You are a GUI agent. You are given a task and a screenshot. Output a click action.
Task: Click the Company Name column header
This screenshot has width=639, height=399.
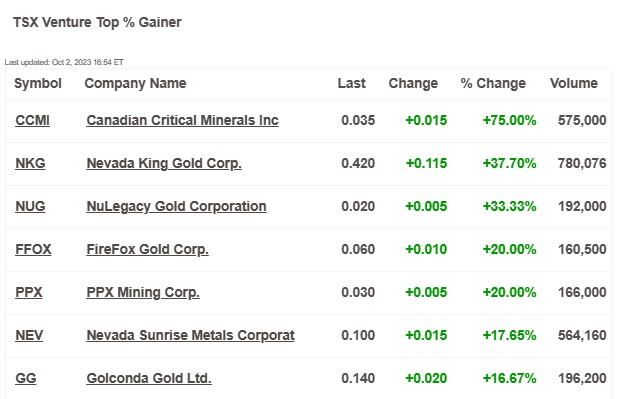[135, 84]
